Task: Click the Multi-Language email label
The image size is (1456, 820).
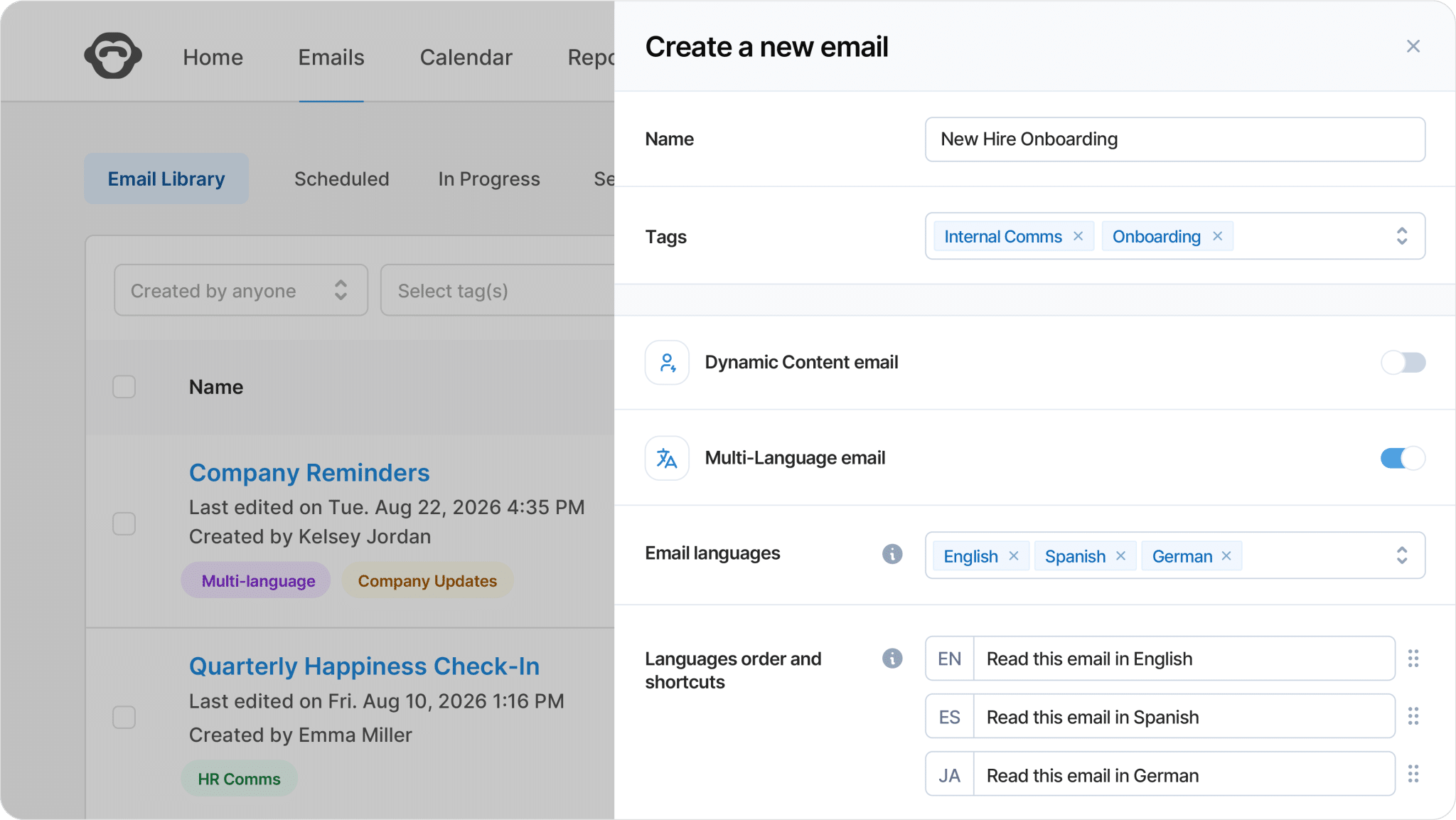Action: point(795,458)
